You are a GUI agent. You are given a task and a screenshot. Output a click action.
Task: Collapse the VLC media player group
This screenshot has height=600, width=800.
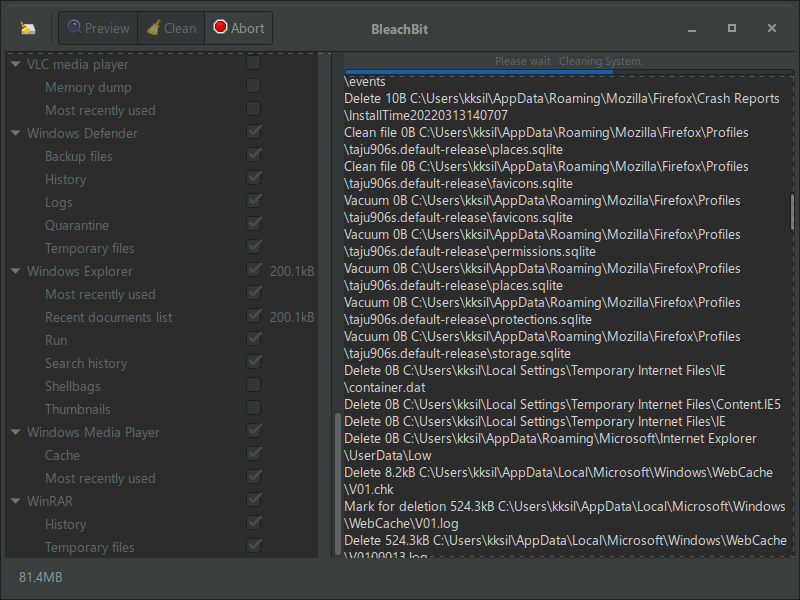[16, 64]
